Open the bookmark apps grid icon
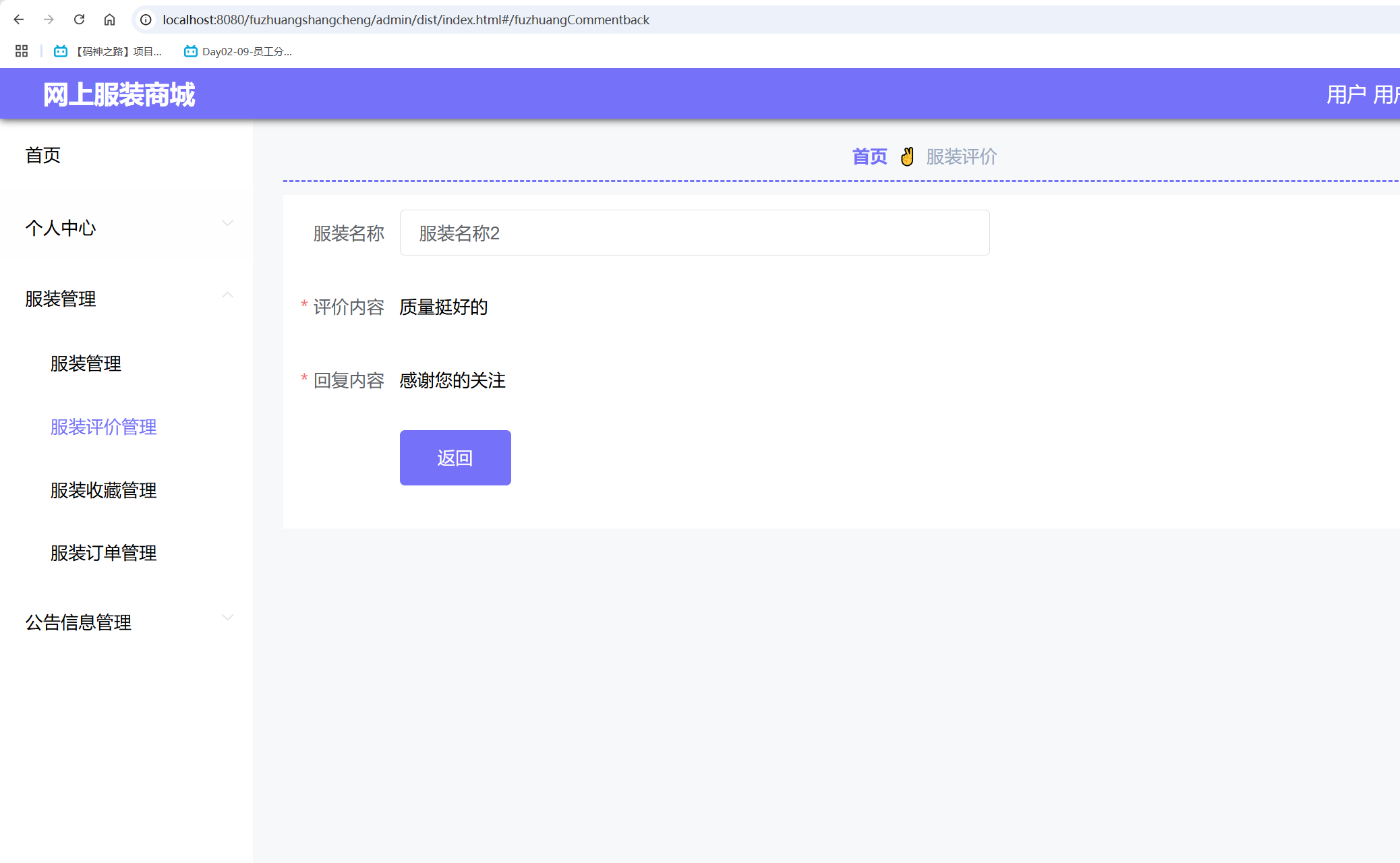The height and width of the screenshot is (863, 1400). coord(20,51)
